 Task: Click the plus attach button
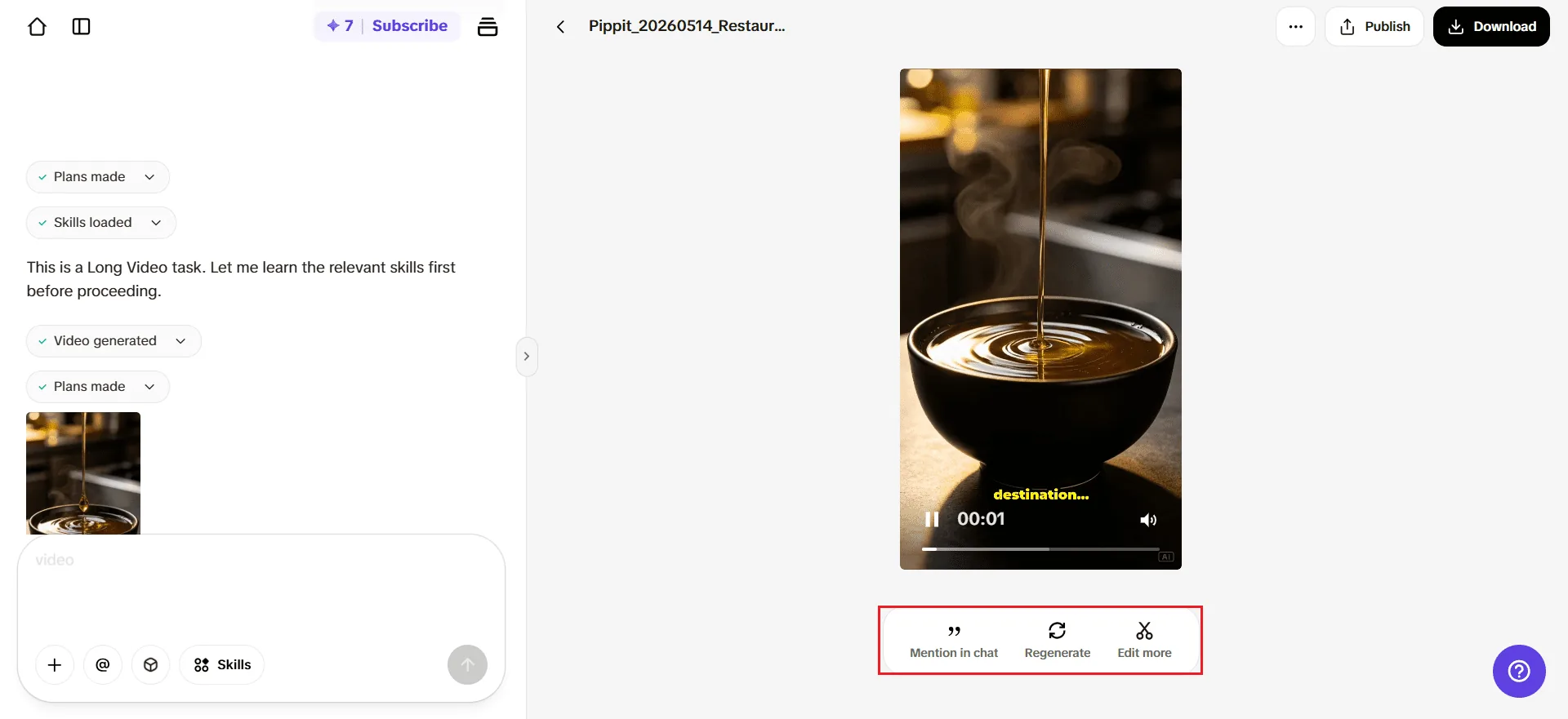tap(55, 665)
